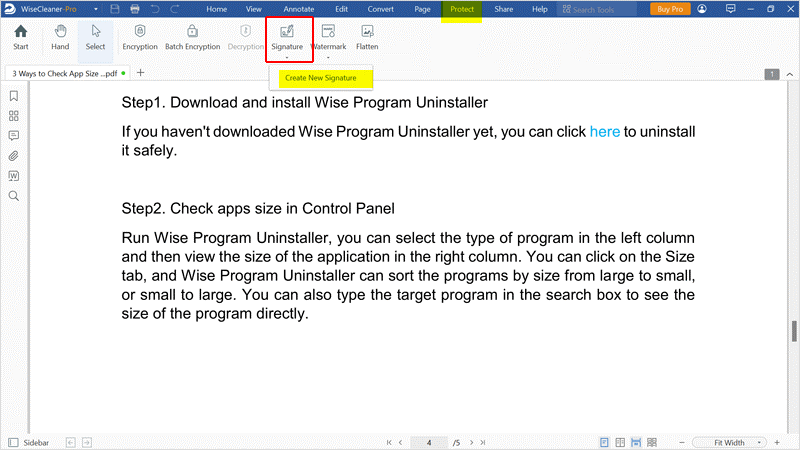
Task: Open the Help menu tab
Action: (x=540, y=9)
